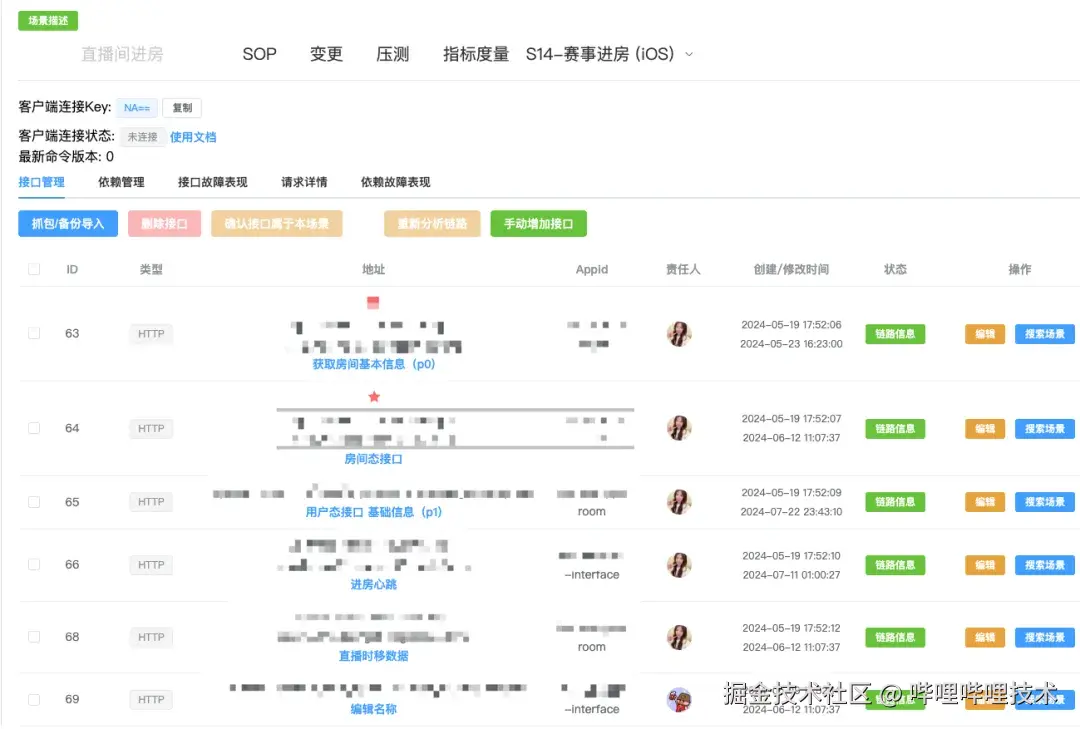Click 链路信息 for interface ID 64
This screenshot has width=1080, height=729.
895,428
